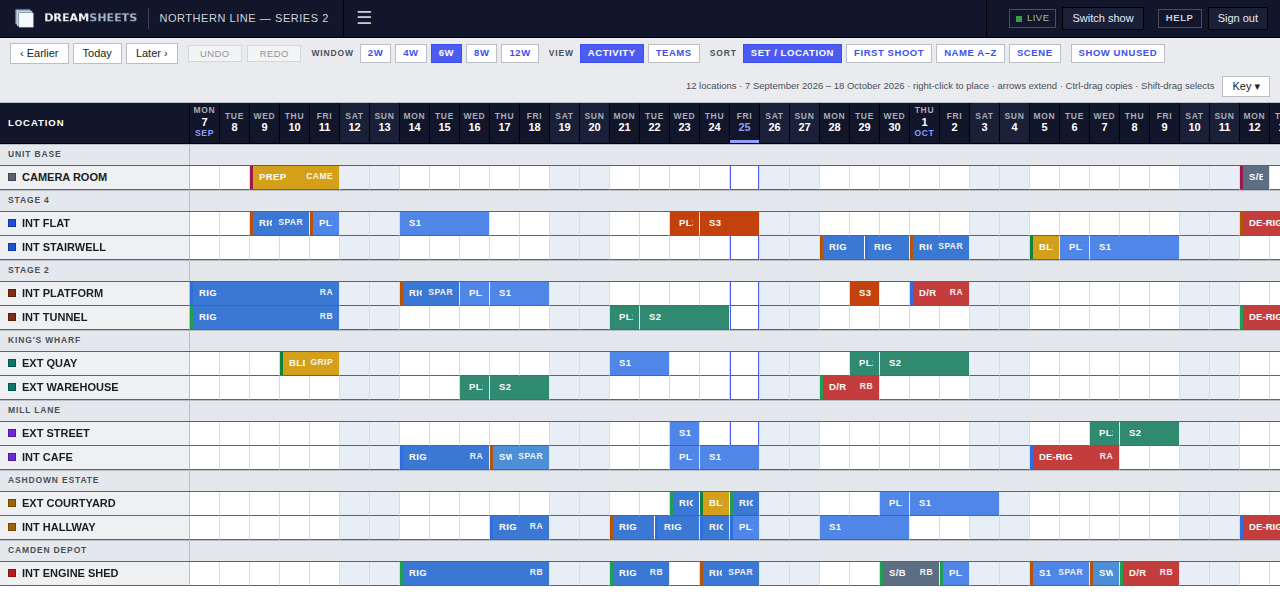Viewport: 1280px width, 600px height.
Task: Click the INT FLAT blue color square
Action: (x=12, y=223)
